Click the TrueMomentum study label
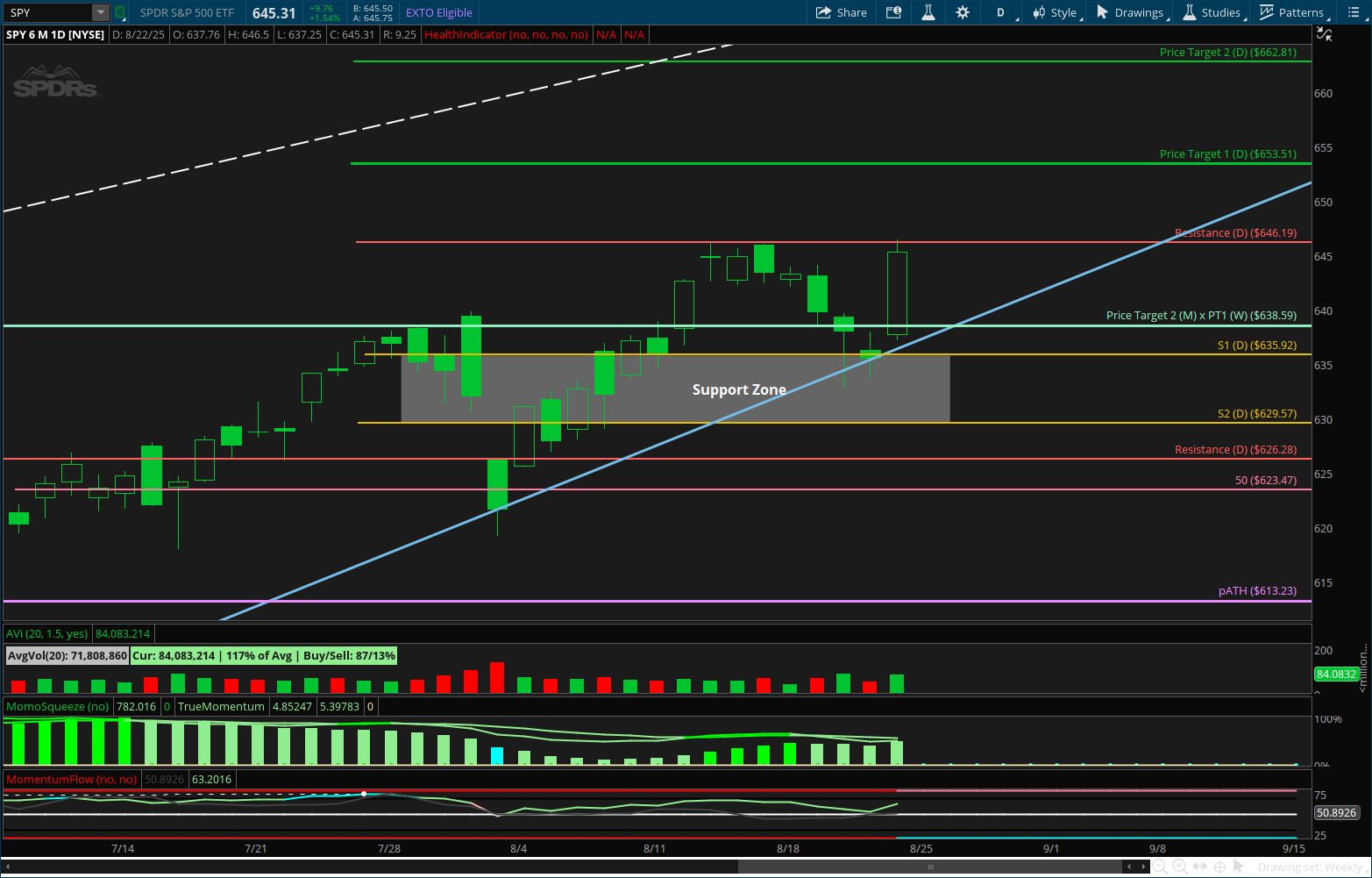 pos(221,706)
